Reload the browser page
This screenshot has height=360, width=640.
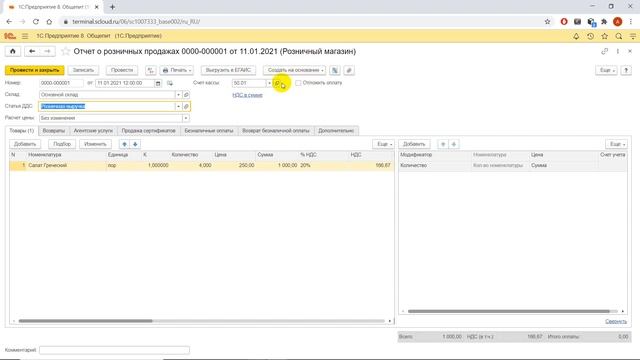pos(36,22)
